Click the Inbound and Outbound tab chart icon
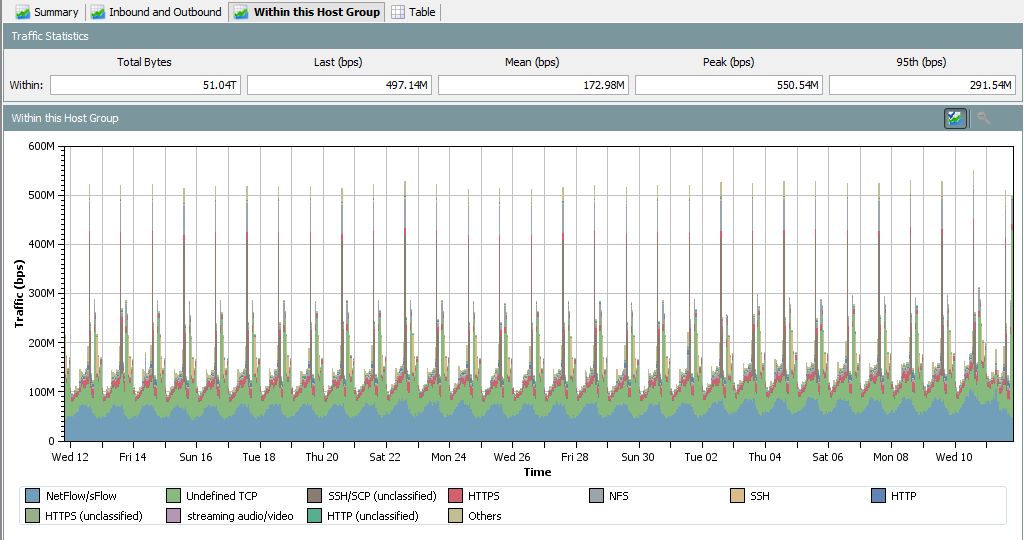 [x=98, y=12]
